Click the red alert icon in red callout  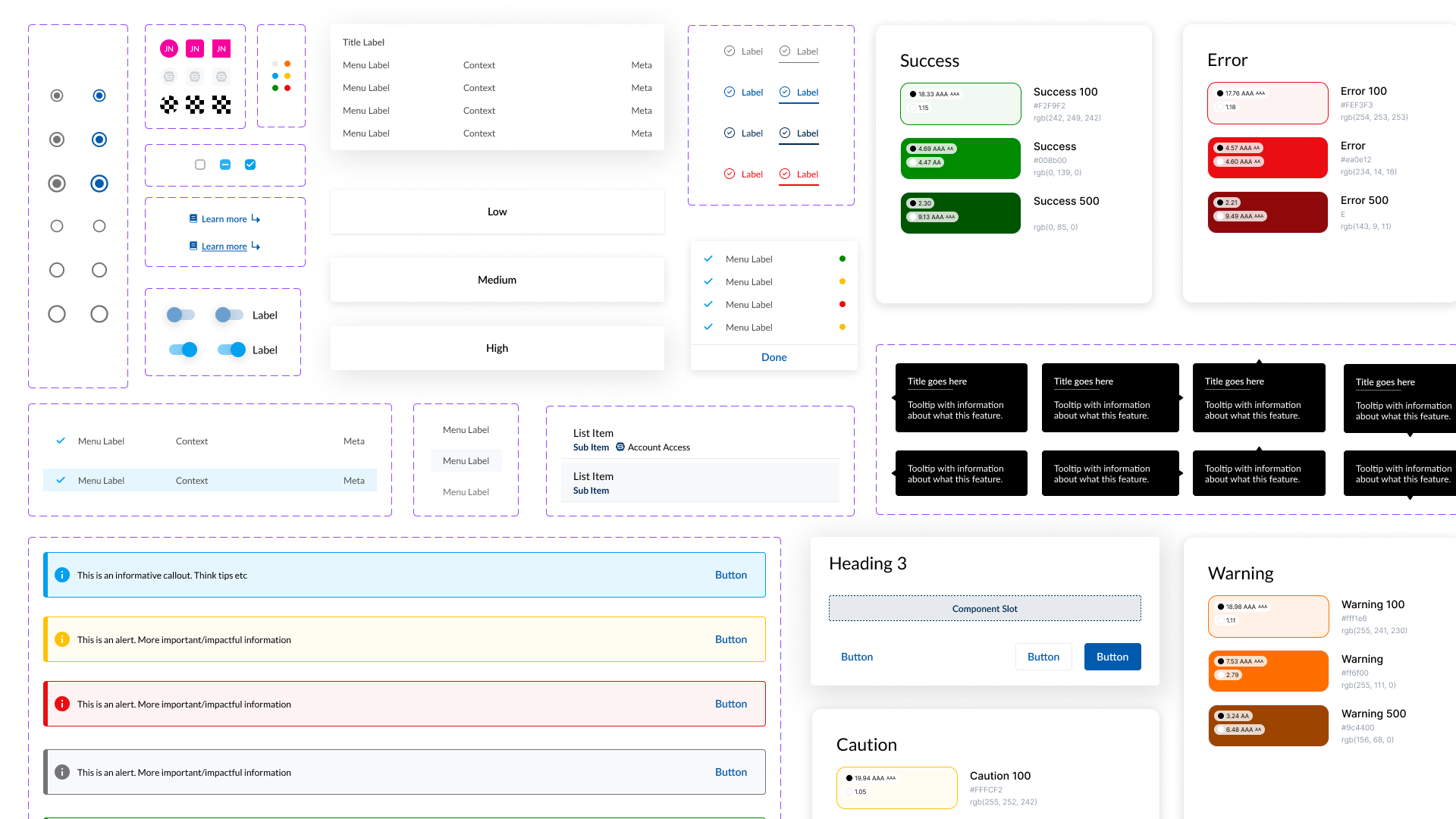[62, 704]
